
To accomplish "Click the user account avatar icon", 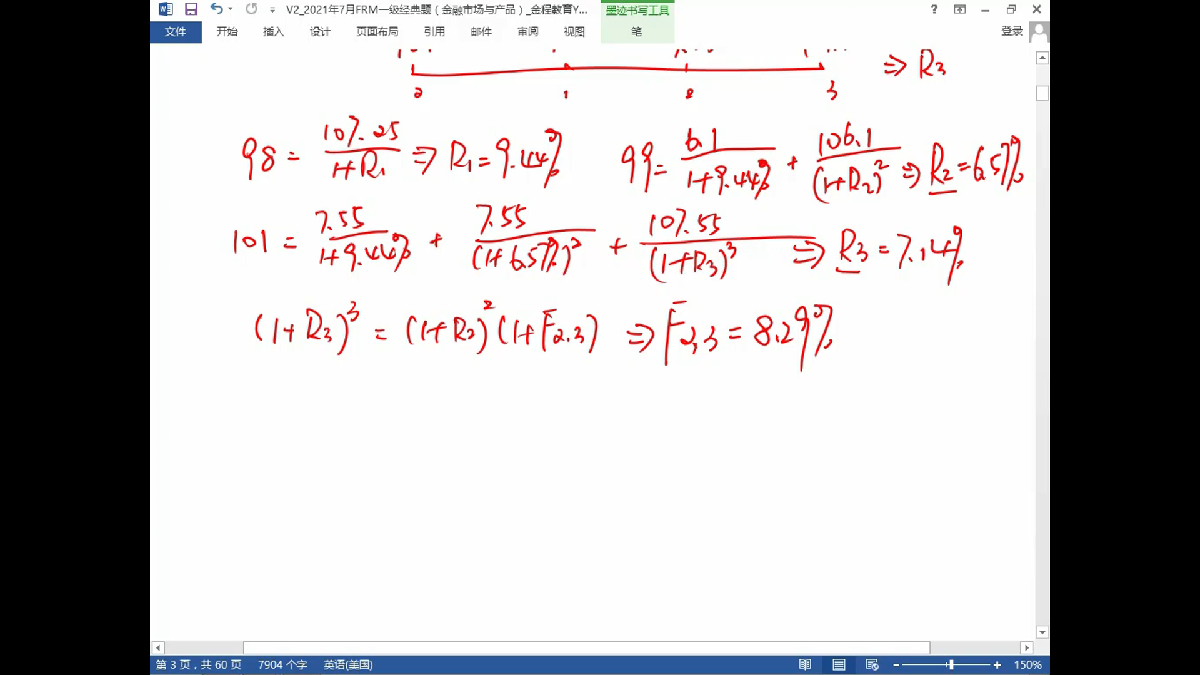I will point(1040,32).
